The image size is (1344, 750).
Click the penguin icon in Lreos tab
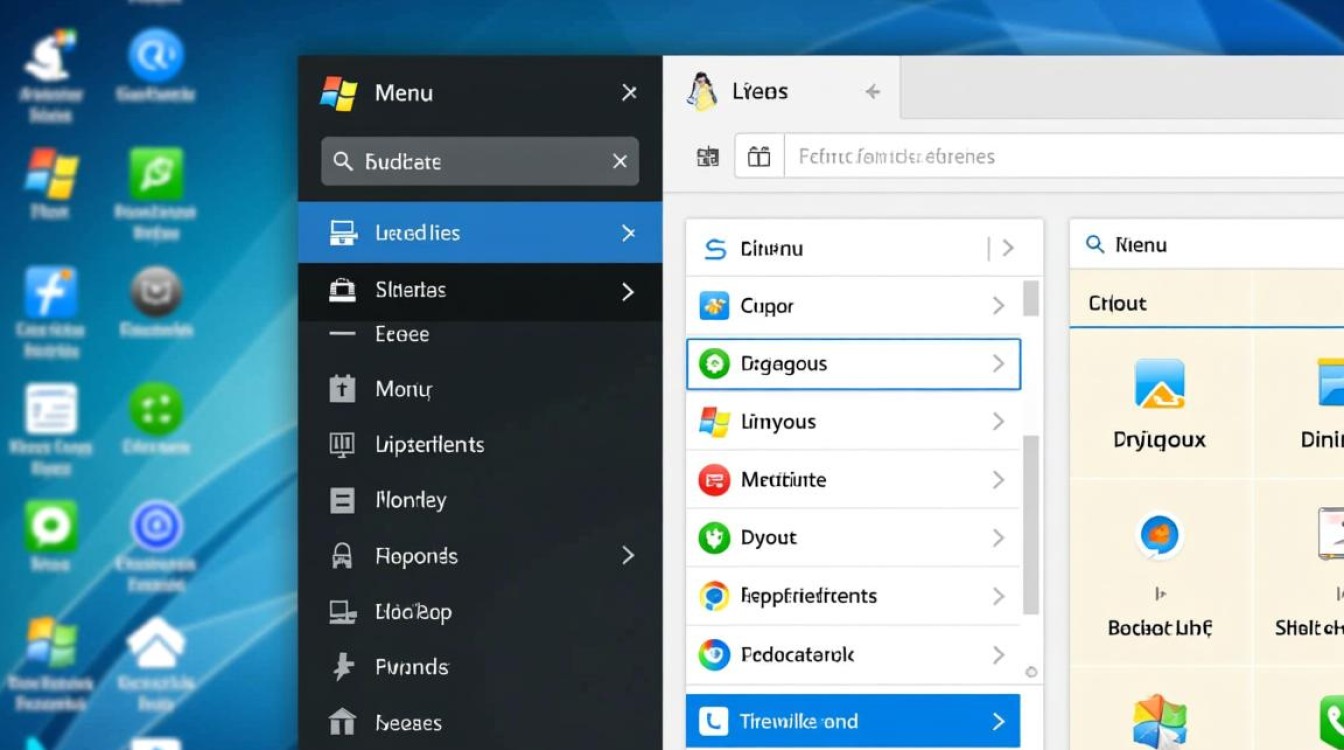tap(703, 92)
